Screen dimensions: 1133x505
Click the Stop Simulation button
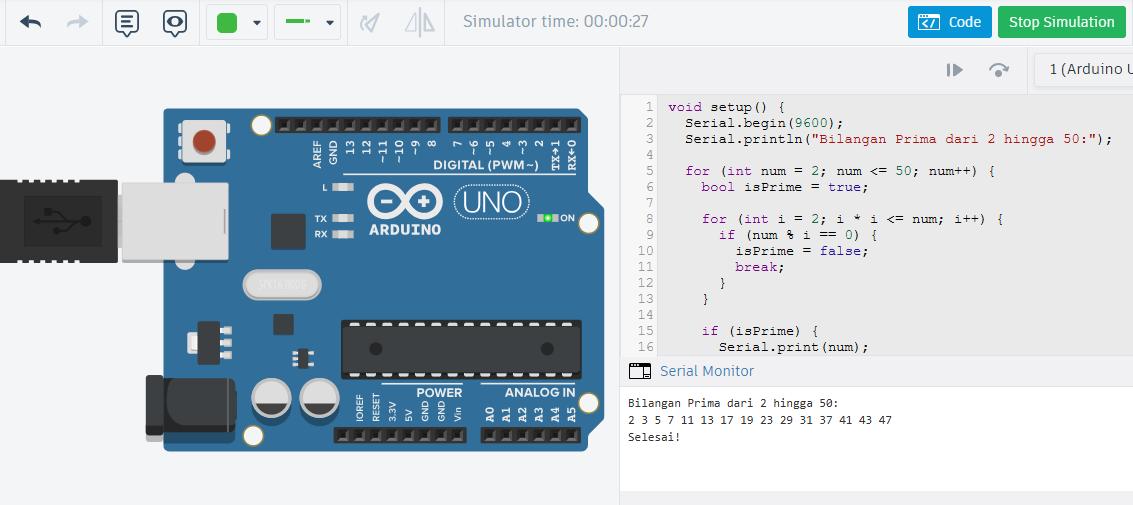1061,22
